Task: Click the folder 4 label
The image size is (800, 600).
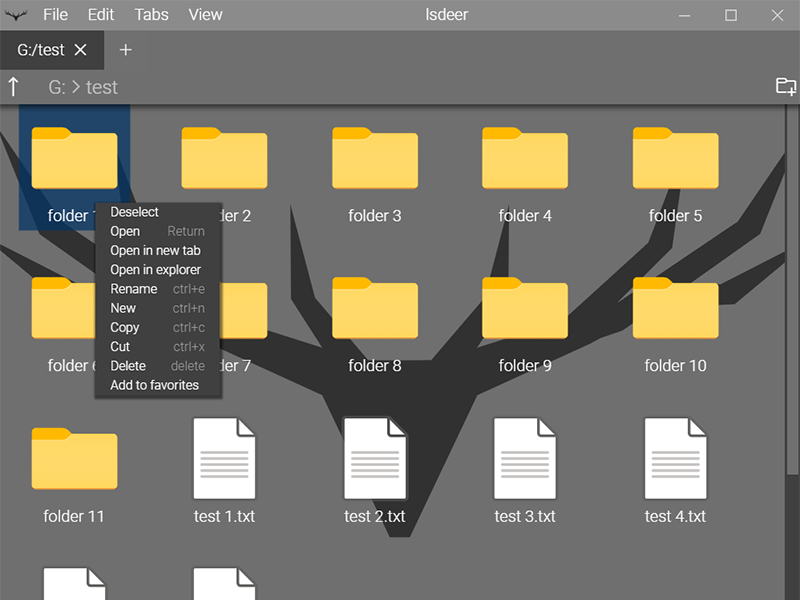Action: (x=525, y=216)
